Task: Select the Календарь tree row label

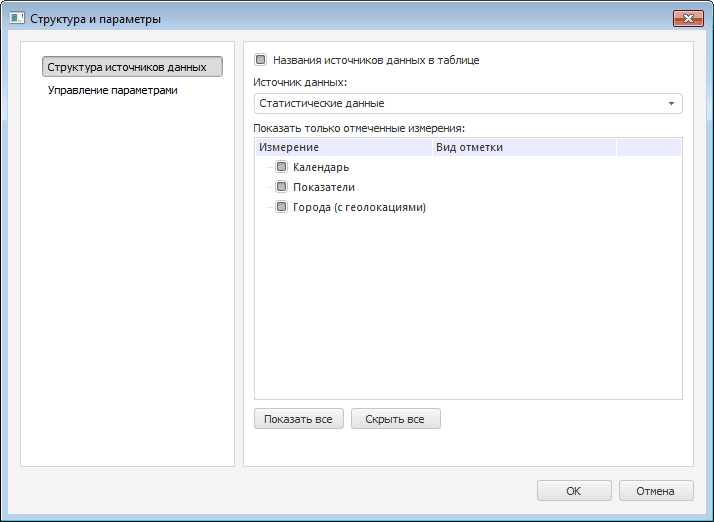Action: 320,167
